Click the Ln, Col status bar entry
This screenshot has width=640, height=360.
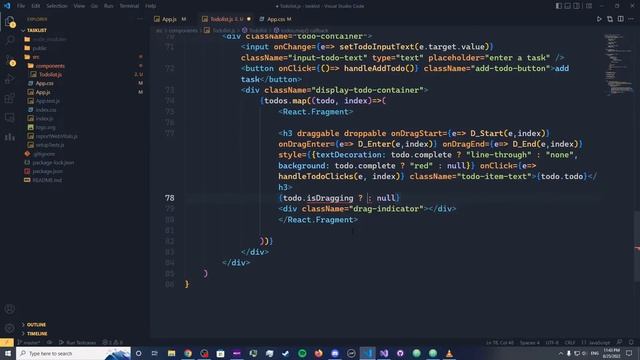click(500, 343)
